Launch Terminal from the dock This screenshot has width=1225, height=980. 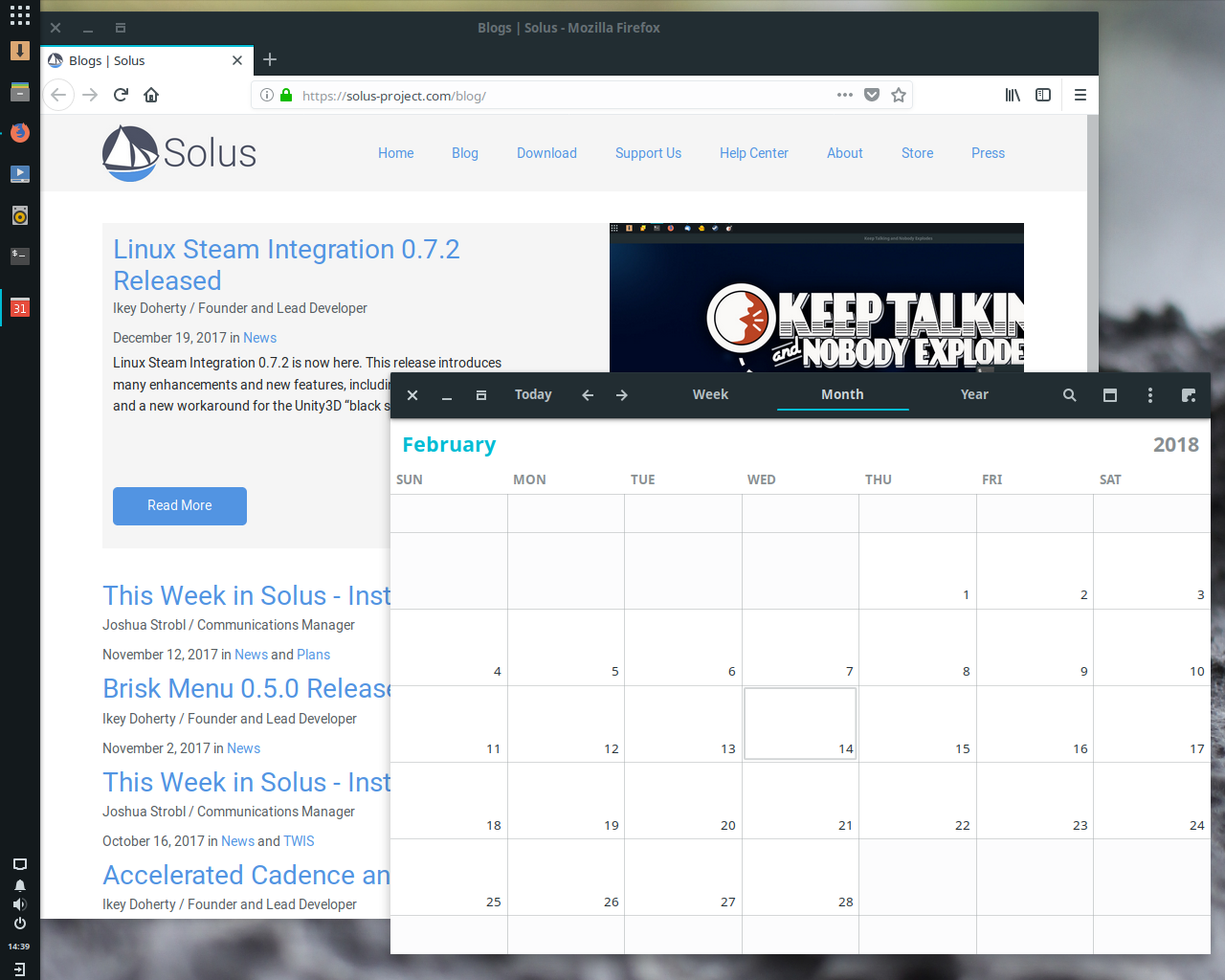click(x=20, y=256)
